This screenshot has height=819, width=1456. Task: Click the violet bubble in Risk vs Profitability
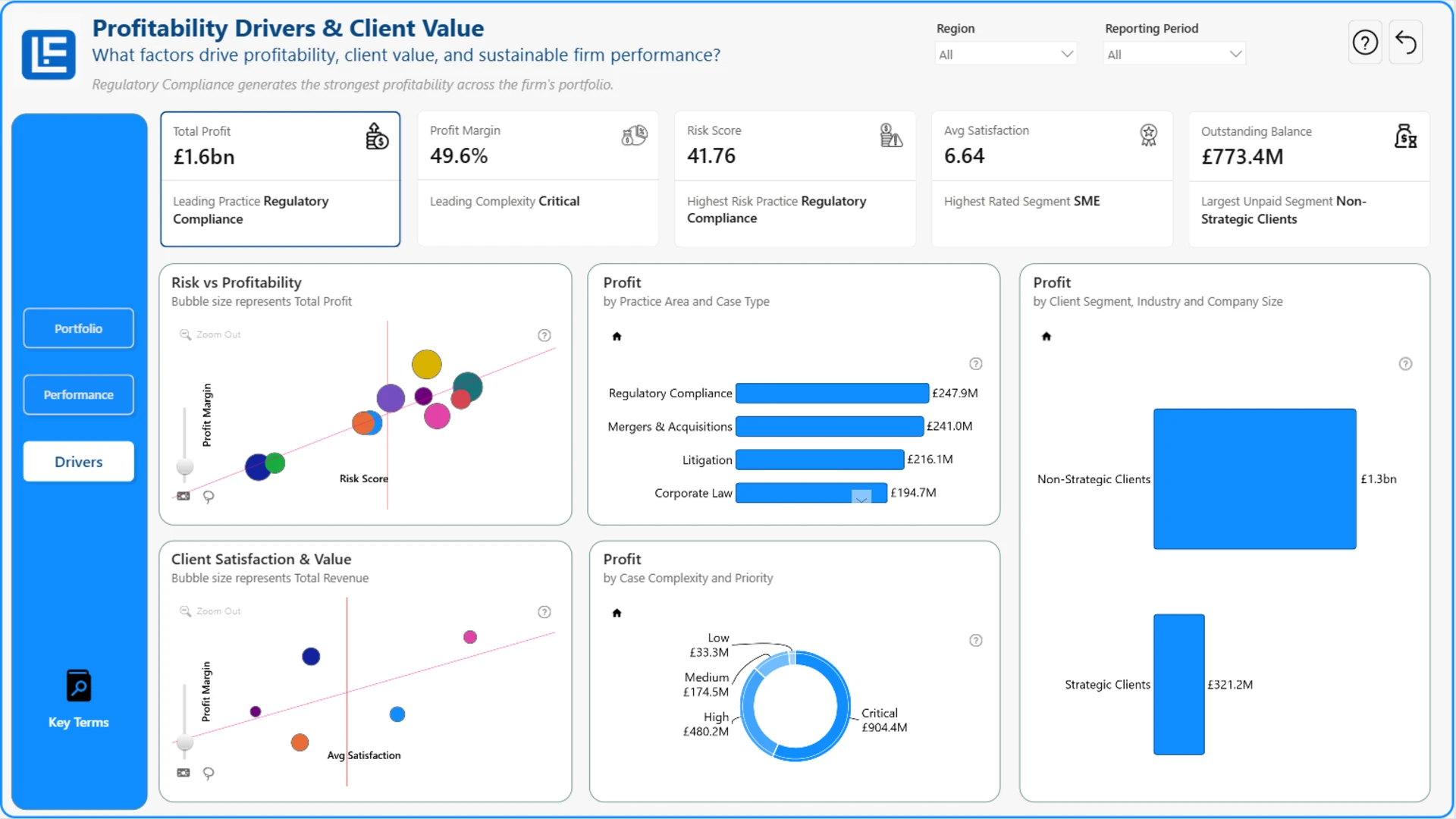pos(391,398)
